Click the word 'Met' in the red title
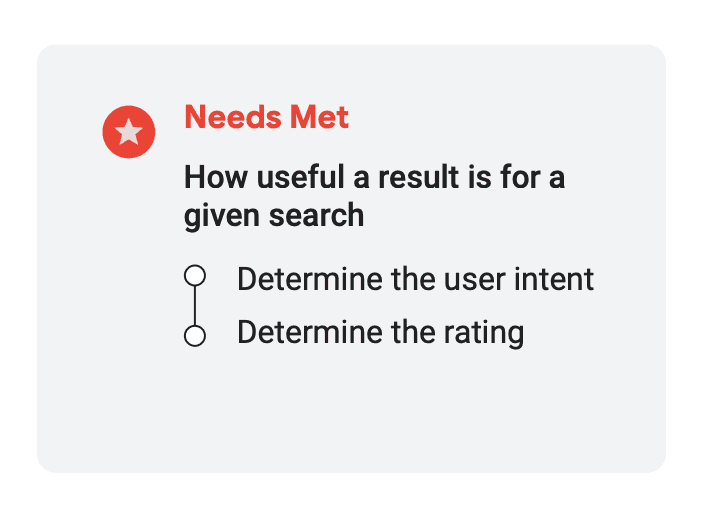 (319, 117)
